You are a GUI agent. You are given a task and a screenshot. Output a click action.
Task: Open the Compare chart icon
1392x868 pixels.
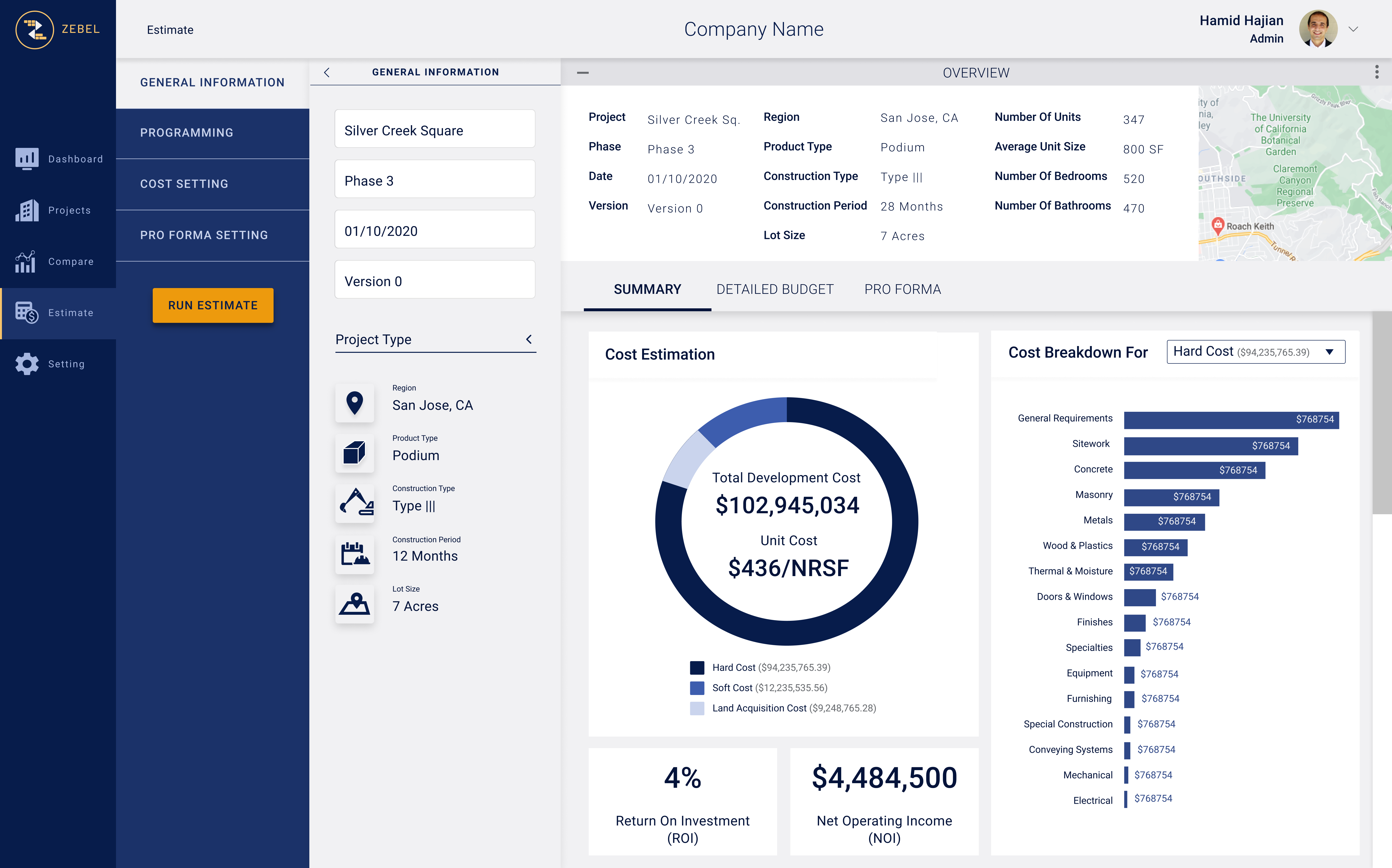[x=25, y=261]
